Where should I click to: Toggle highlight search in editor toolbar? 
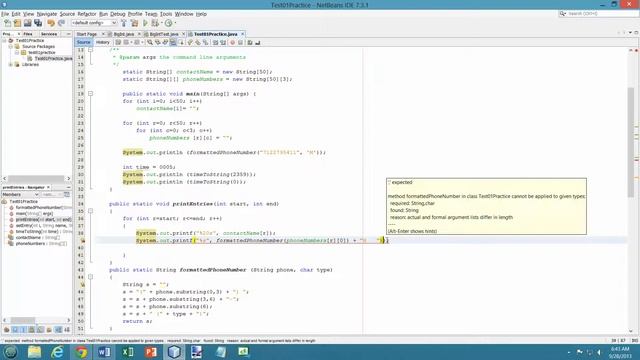(173, 42)
